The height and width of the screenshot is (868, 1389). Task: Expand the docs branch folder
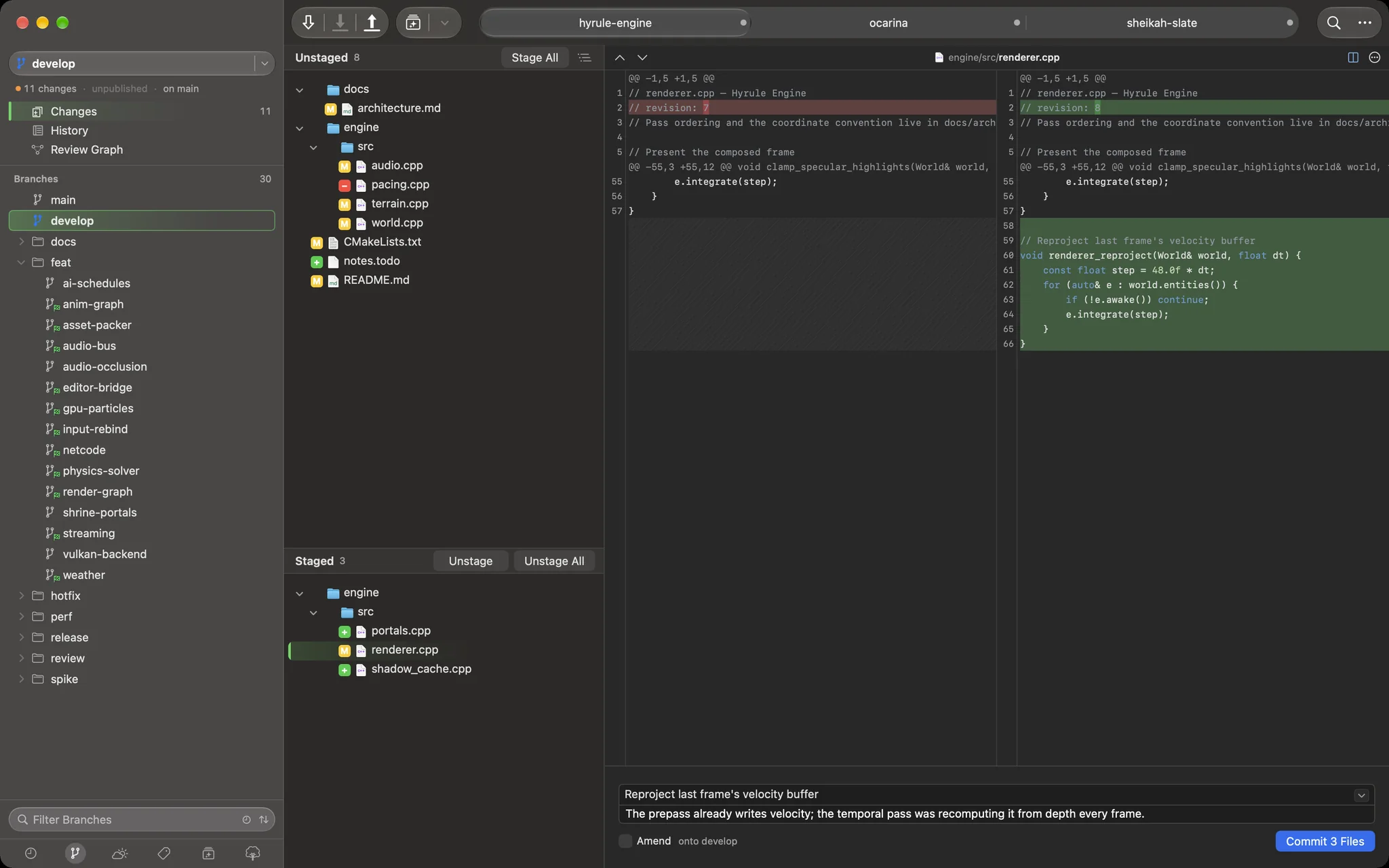pos(21,241)
